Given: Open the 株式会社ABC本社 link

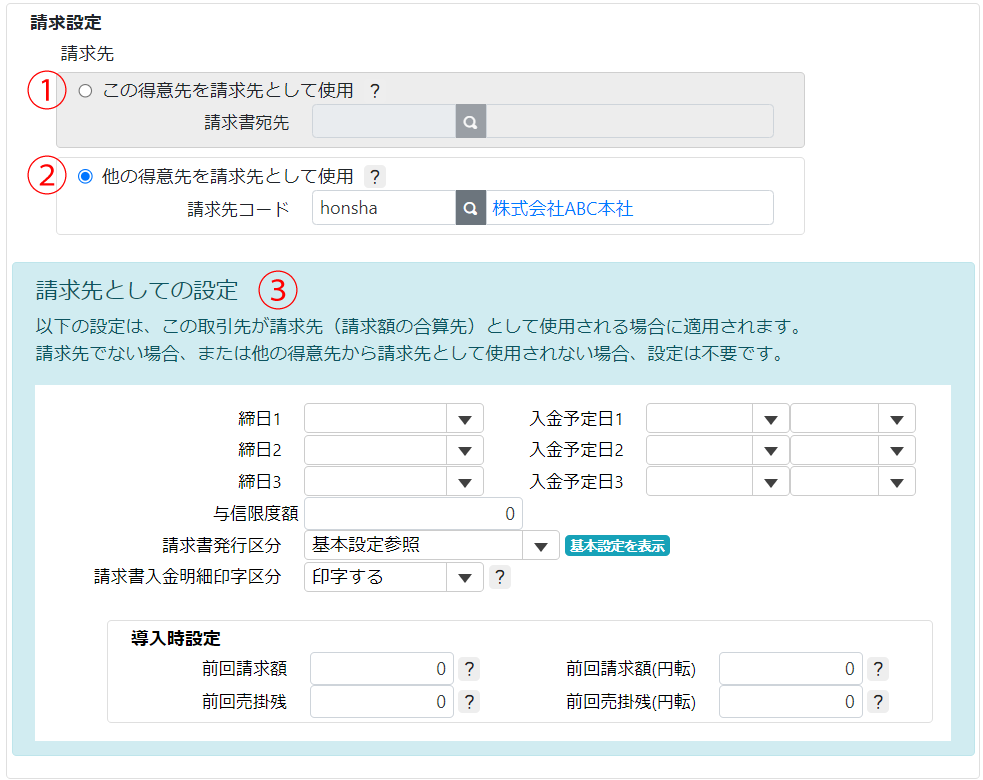Looking at the screenshot, I should click(x=562, y=209).
